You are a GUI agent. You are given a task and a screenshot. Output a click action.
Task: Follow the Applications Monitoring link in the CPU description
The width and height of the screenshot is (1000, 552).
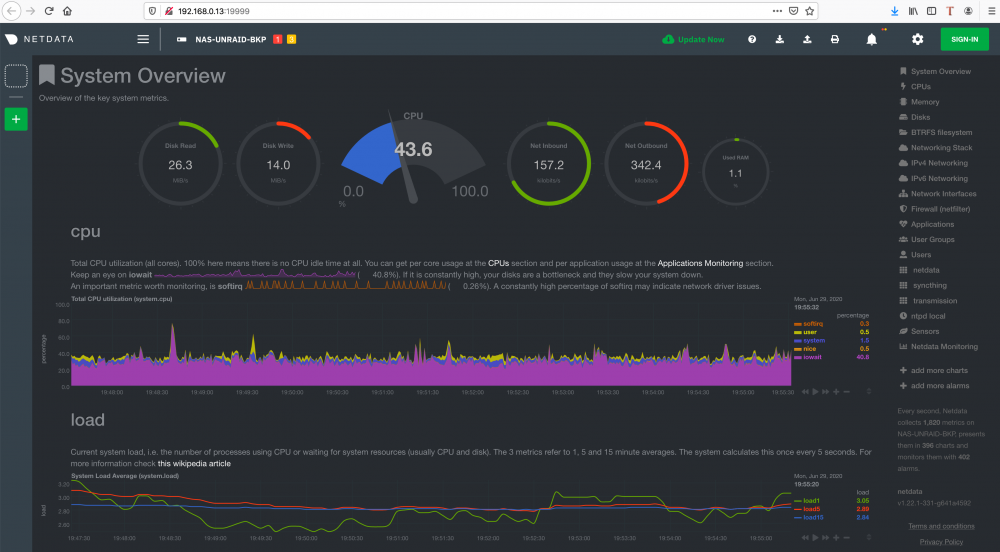(x=700, y=263)
